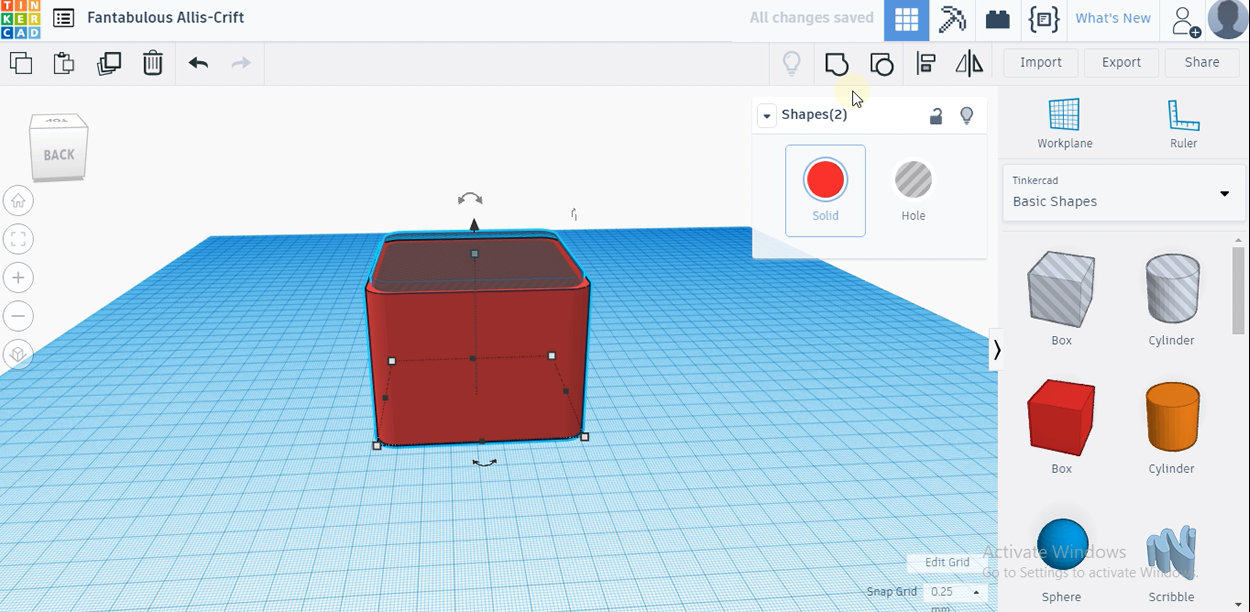Open Blocks pickaxe mode

(x=952, y=19)
